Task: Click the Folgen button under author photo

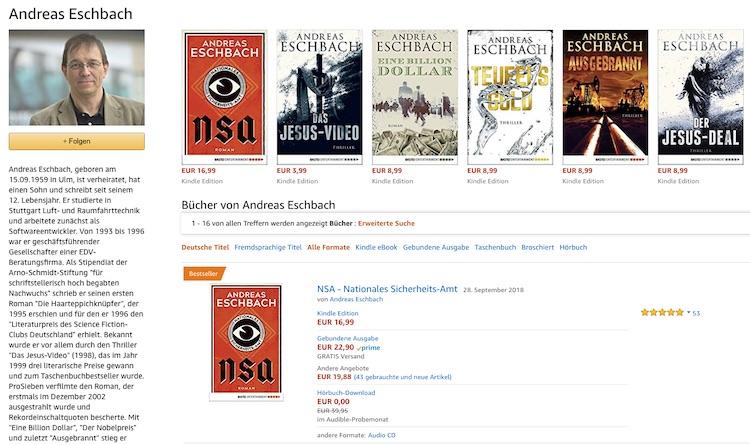Action: [77, 141]
